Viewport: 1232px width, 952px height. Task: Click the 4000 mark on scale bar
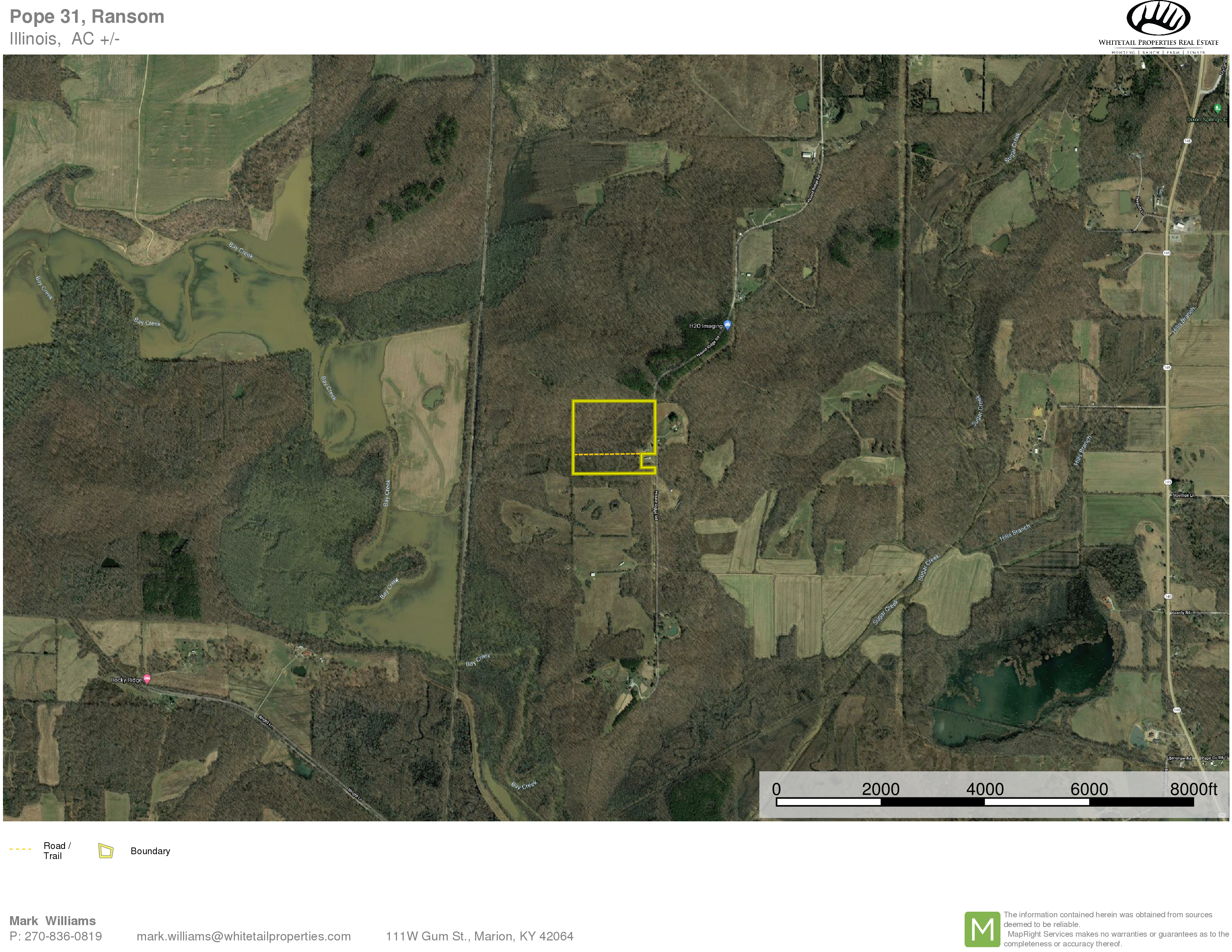(985, 789)
